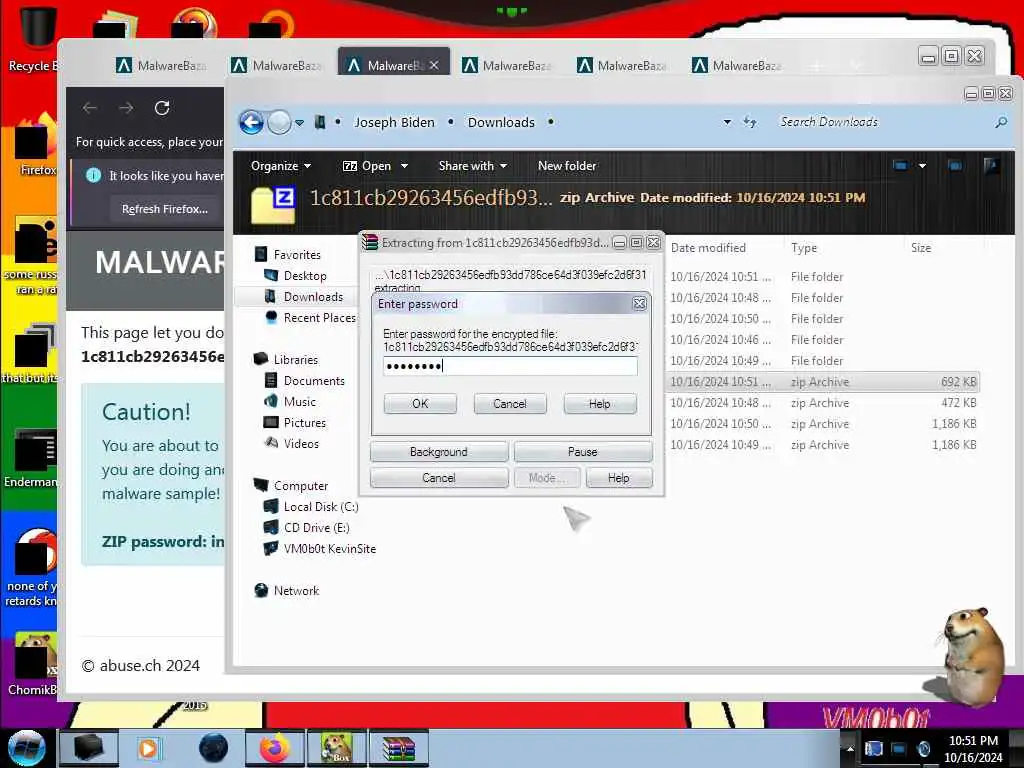Viewport: 1024px width, 768px height.
Task: Click the search magnifier icon in Explorer
Action: click(x=1001, y=122)
